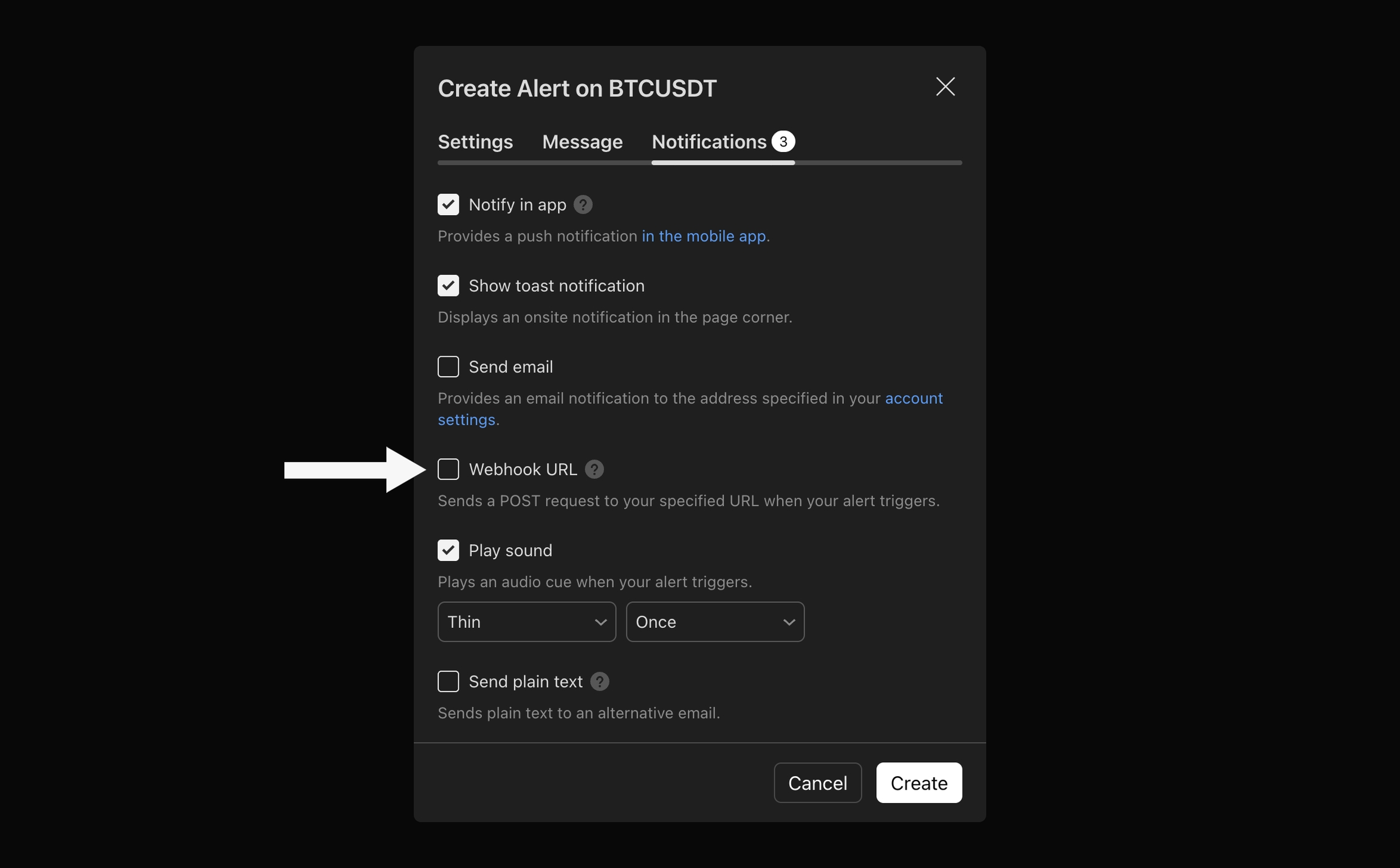
Task: Disable Show toast notification checkbox
Action: click(448, 286)
